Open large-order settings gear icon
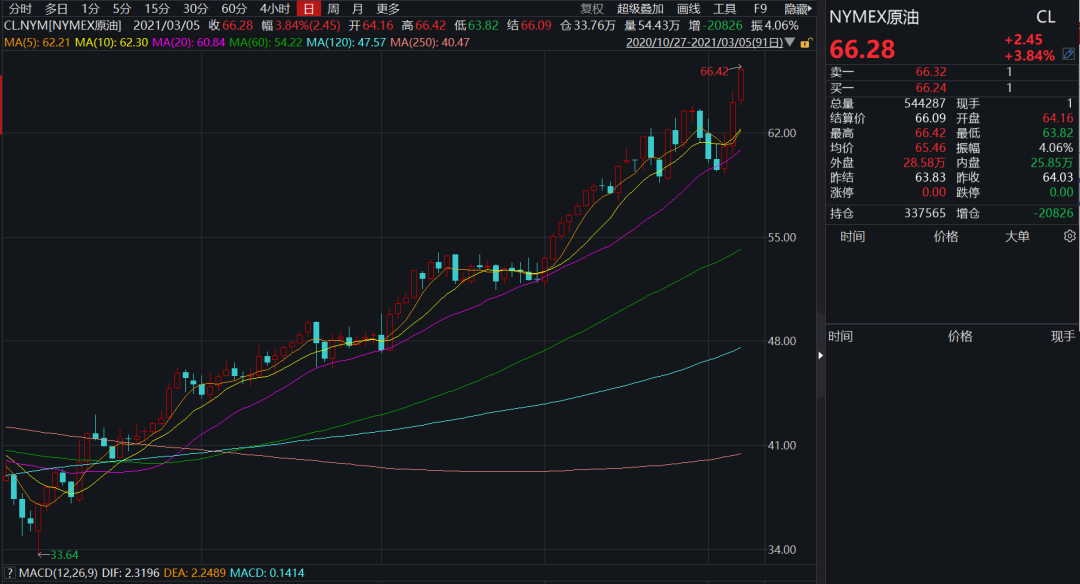This screenshot has width=1080, height=584. pyautogui.click(x=1069, y=237)
